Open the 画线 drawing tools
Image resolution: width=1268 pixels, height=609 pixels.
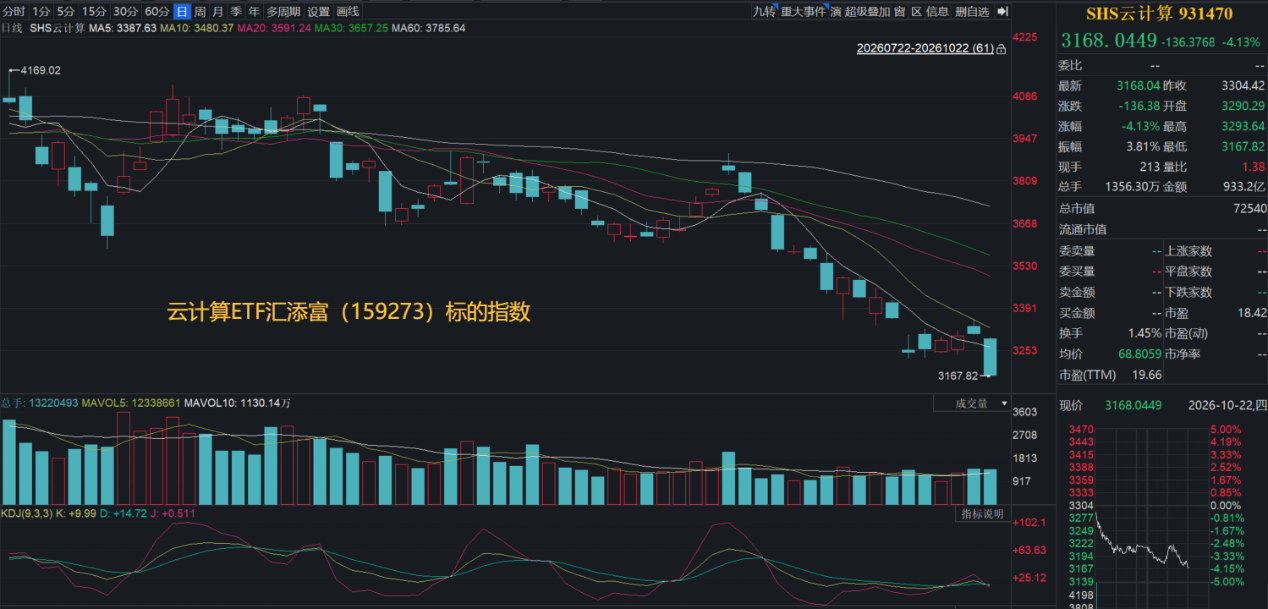(348, 12)
